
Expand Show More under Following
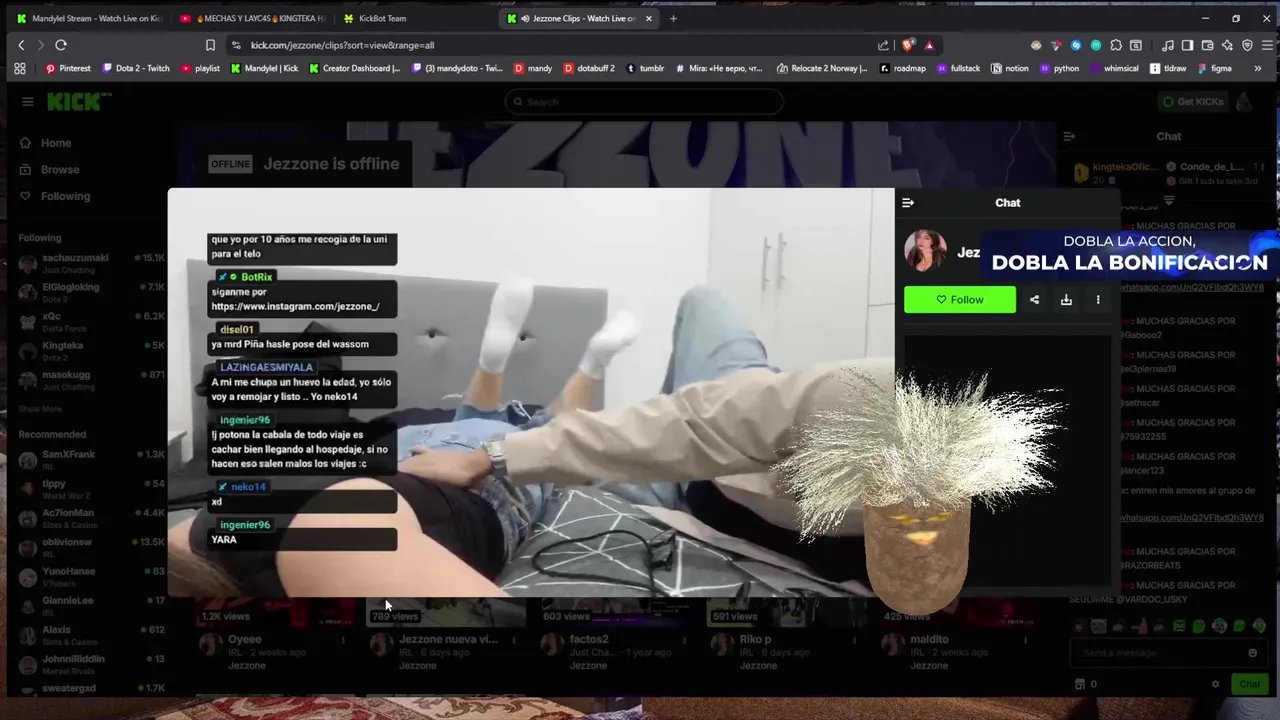pyautogui.click(x=40, y=409)
